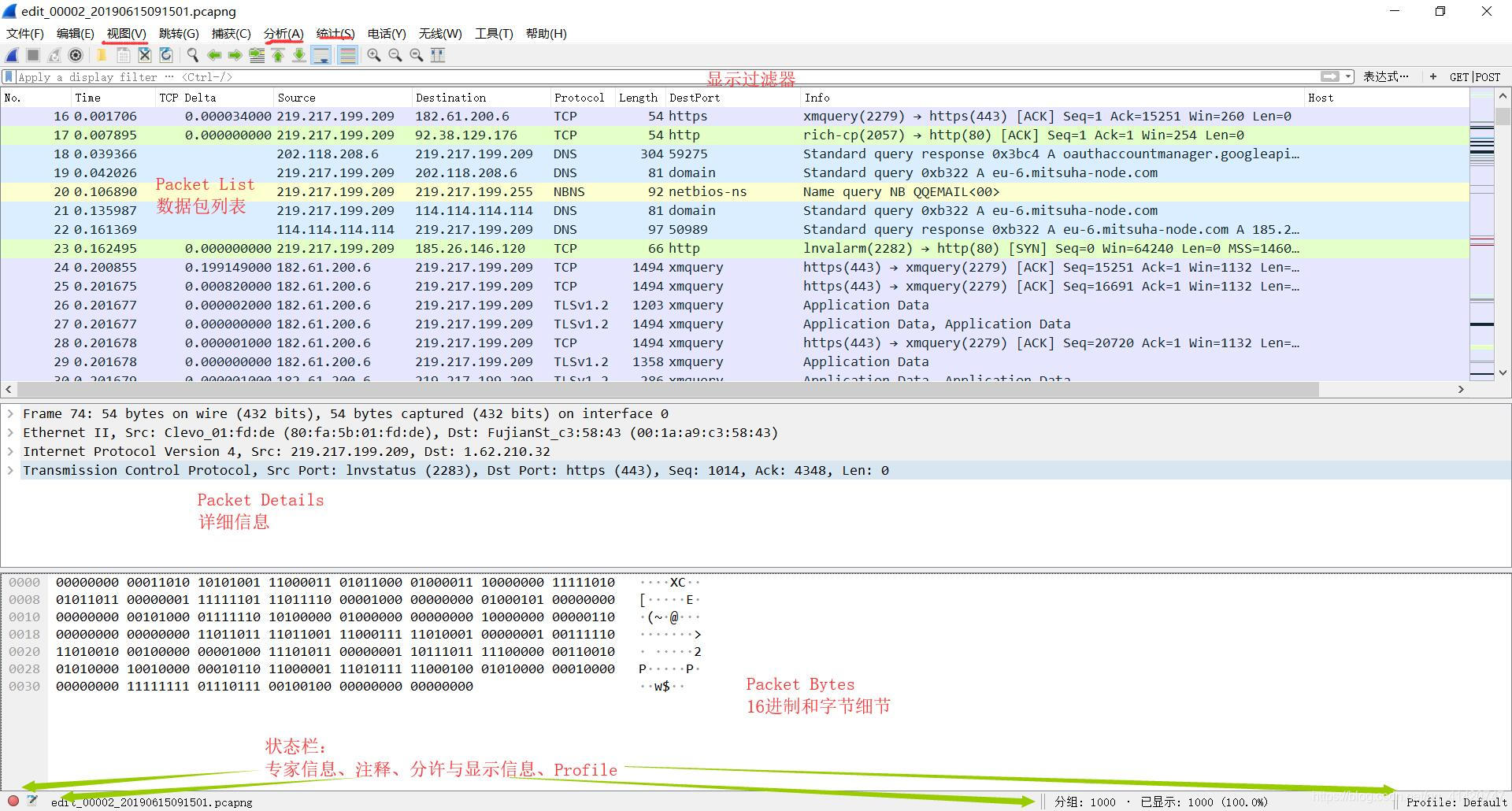
Task: Open 编辑(E) menu
Action: click(76, 33)
